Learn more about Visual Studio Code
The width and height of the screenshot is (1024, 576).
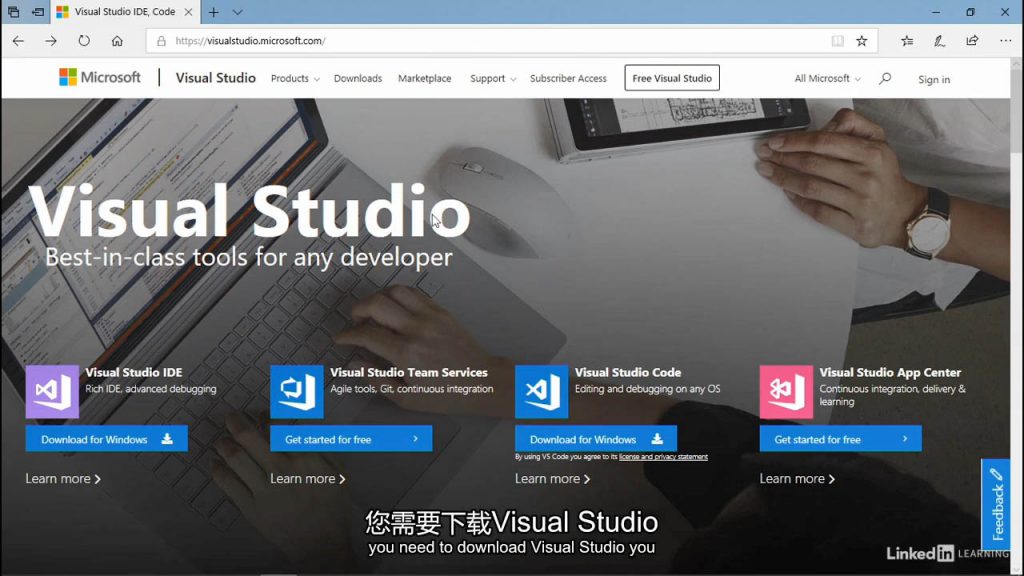552,479
